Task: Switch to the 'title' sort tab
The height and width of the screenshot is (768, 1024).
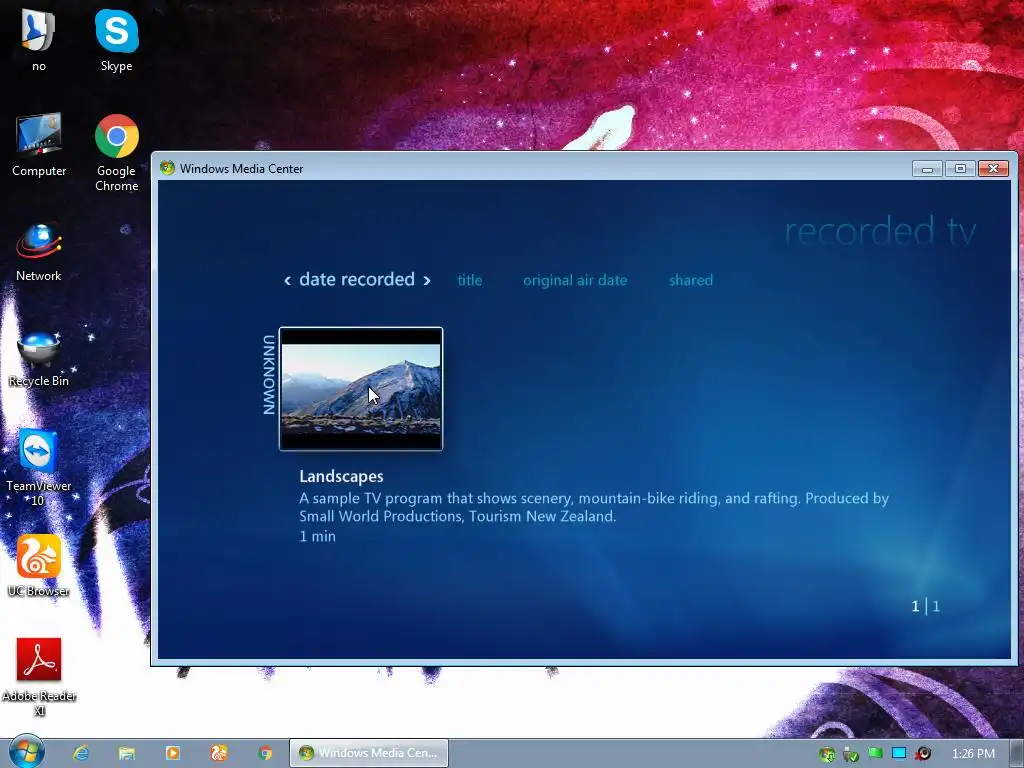Action: pyautogui.click(x=470, y=280)
